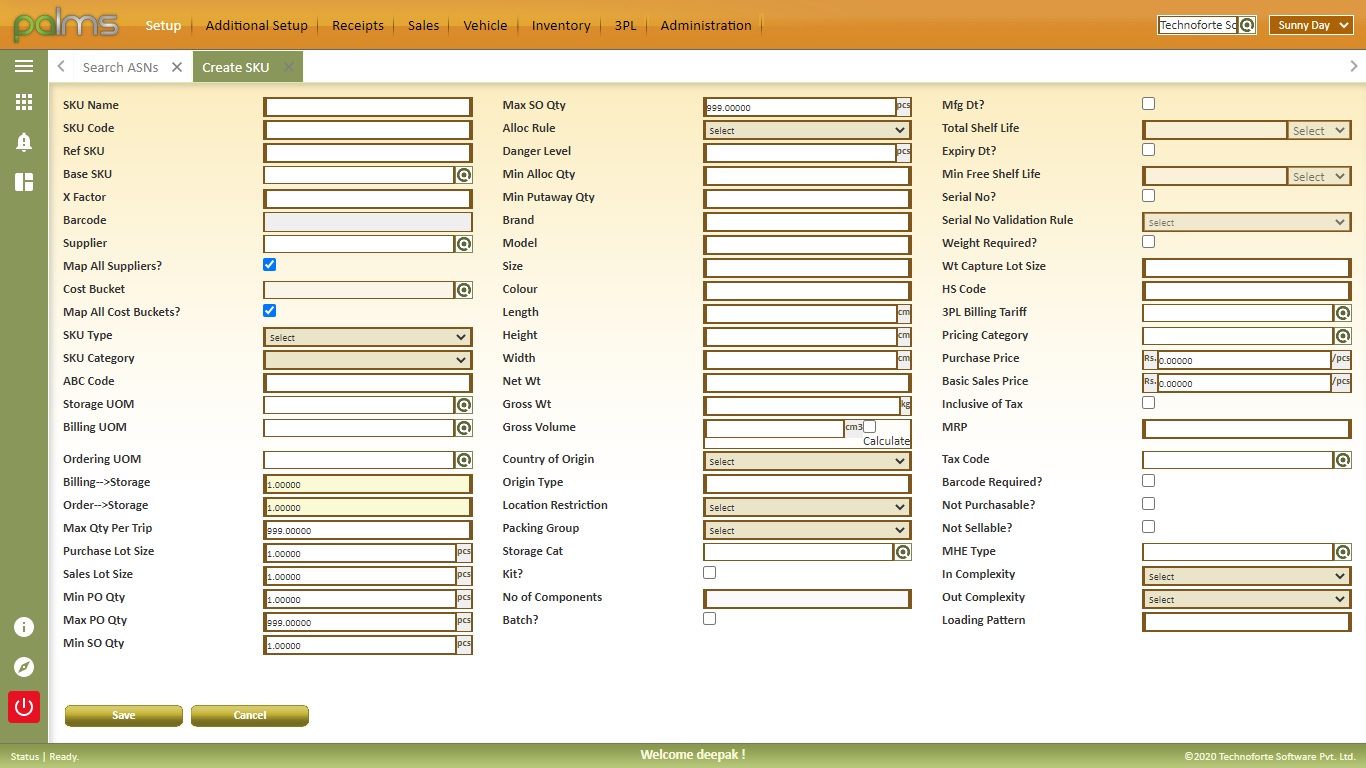Screen dimensions: 1366x768
Task: Switch to the Search ASNs tab
Action: tap(121, 66)
